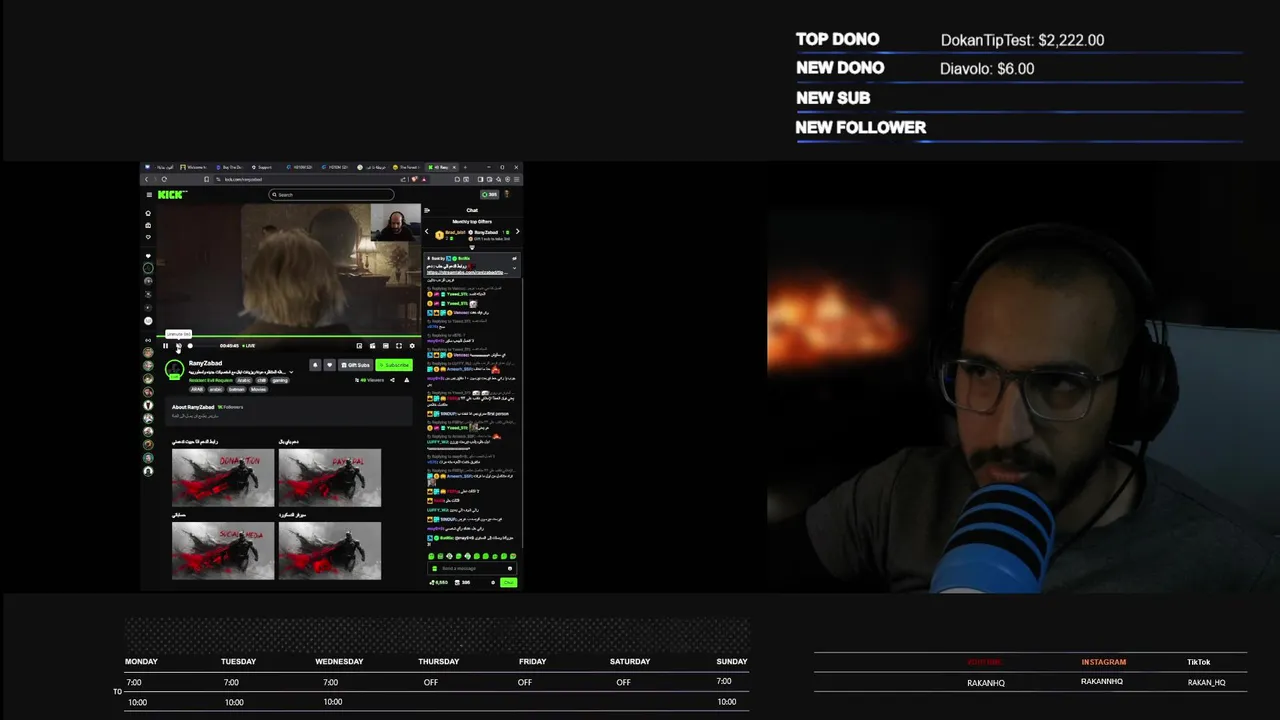This screenshot has height=720, width=1280.
Task: Adjust player volume slider
Action: click(200, 346)
